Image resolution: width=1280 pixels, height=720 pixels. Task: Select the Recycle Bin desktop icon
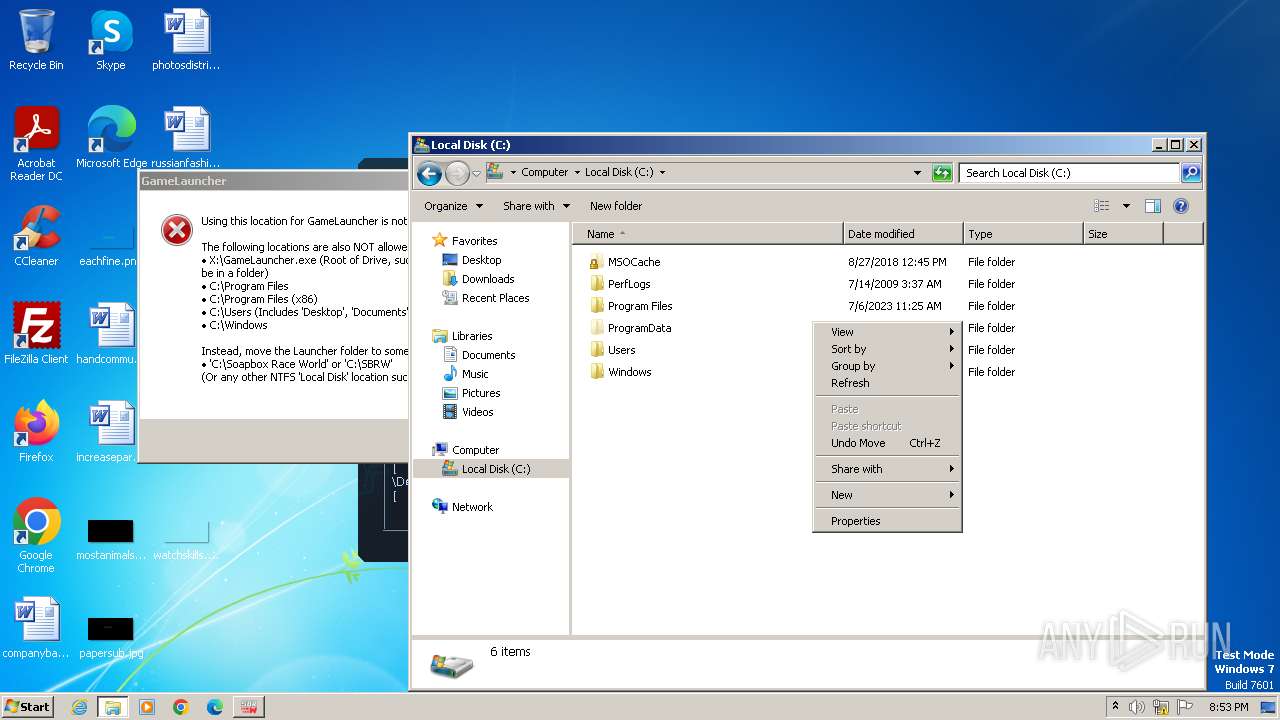coord(36,41)
